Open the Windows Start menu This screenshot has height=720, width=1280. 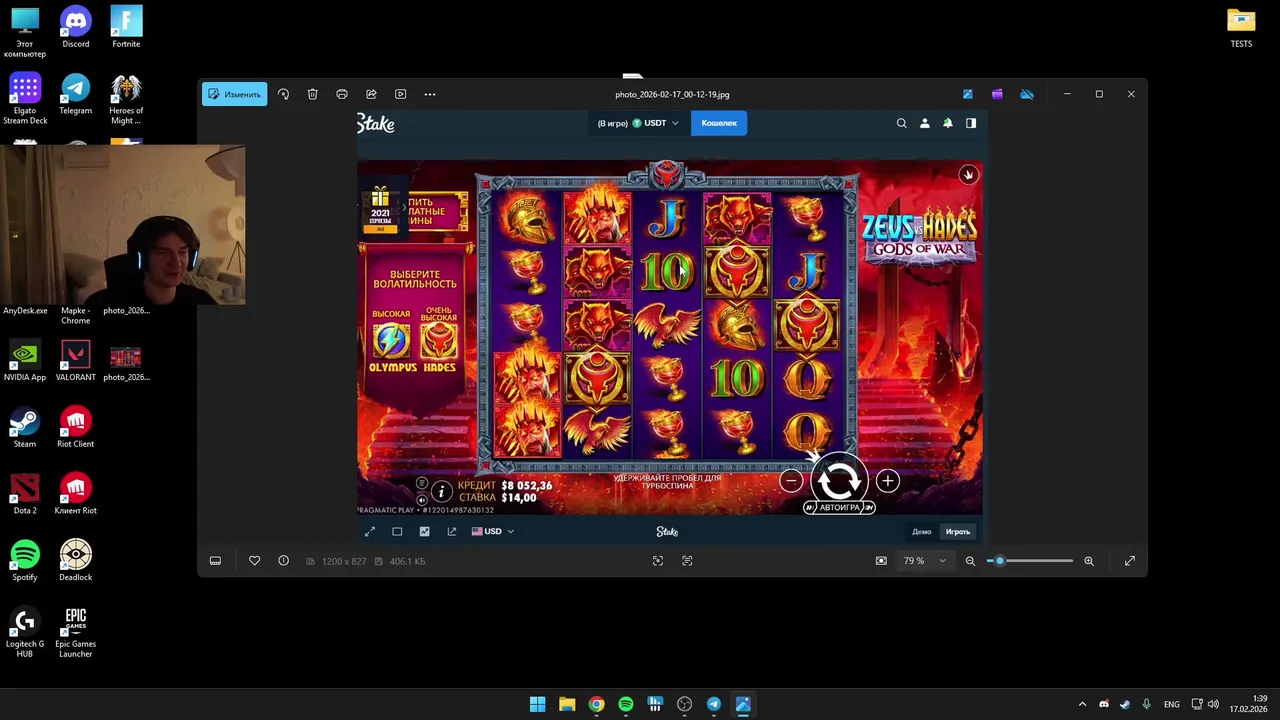click(x=537, y=704)
